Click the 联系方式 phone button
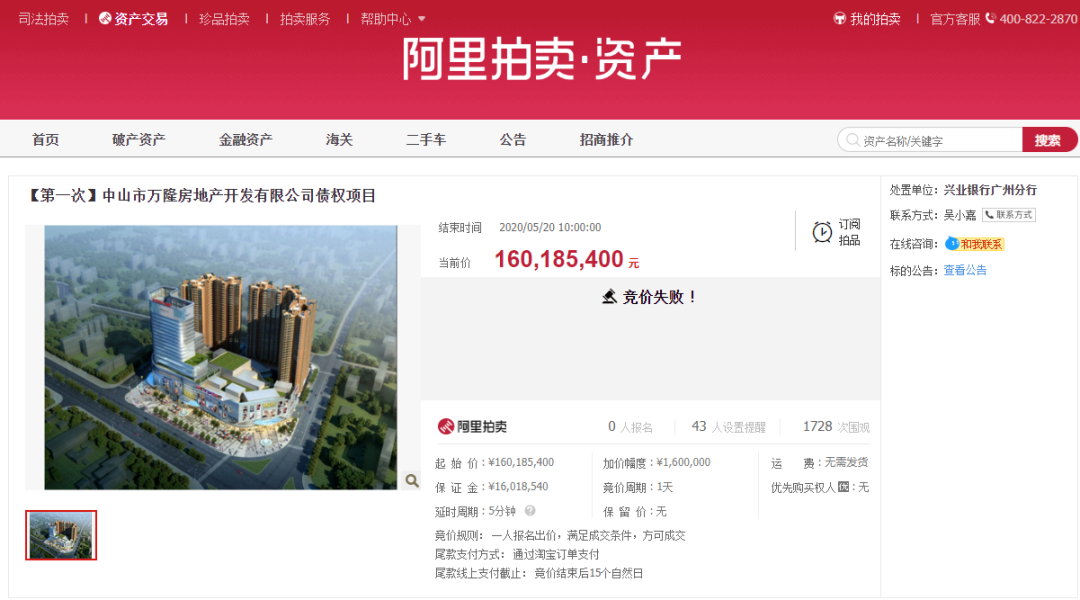This screenshot has width=1080, height=600. [x=1009, y=215]
